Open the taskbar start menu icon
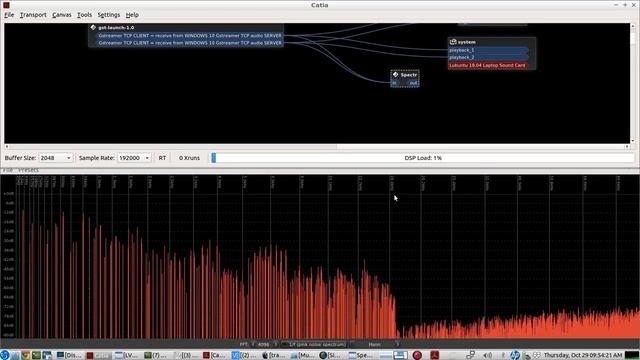 4,355
